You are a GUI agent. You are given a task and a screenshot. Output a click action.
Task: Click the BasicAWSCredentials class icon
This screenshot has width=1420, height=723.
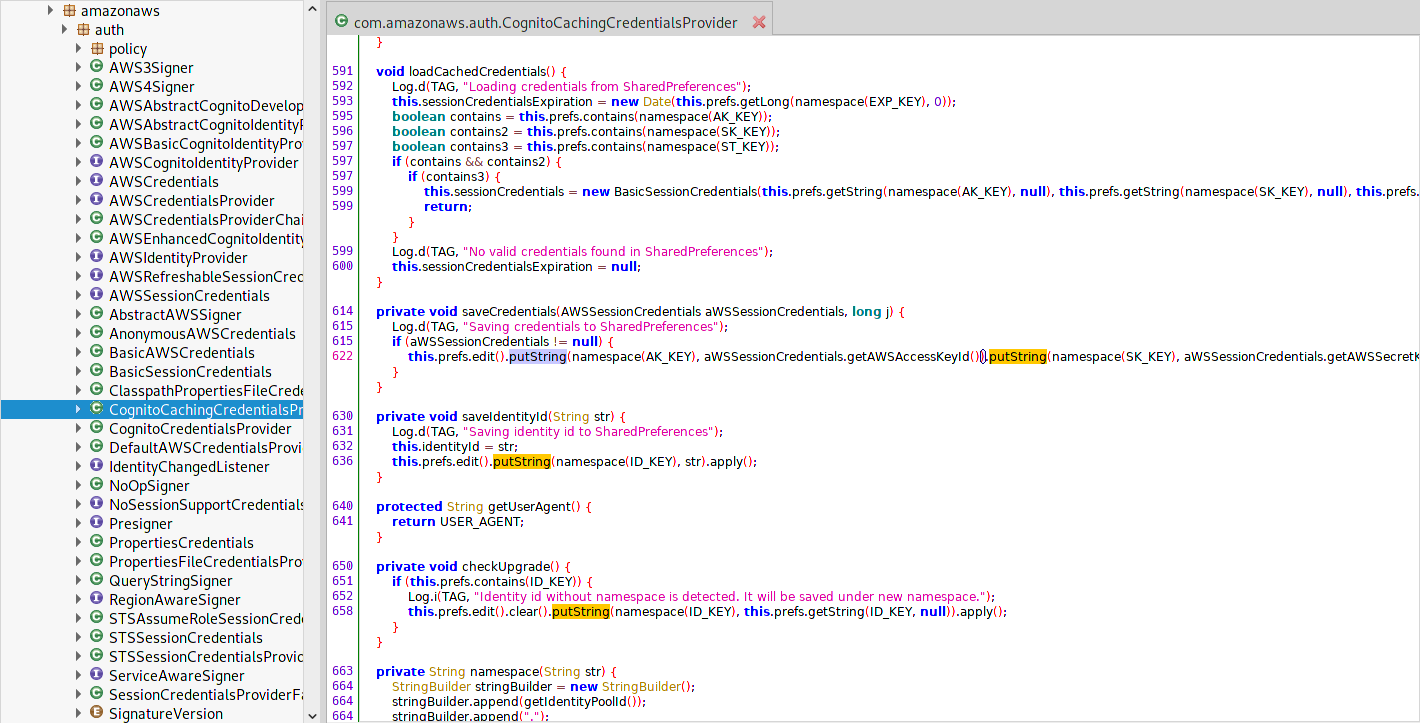click(97, 353)
